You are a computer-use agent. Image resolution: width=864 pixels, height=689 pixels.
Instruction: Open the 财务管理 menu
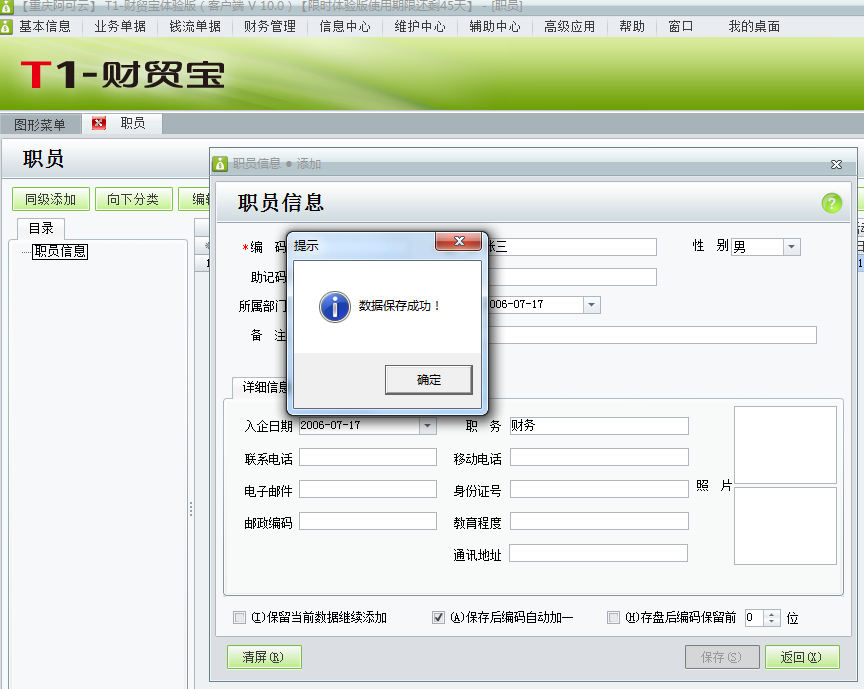(x=270, y=26)
